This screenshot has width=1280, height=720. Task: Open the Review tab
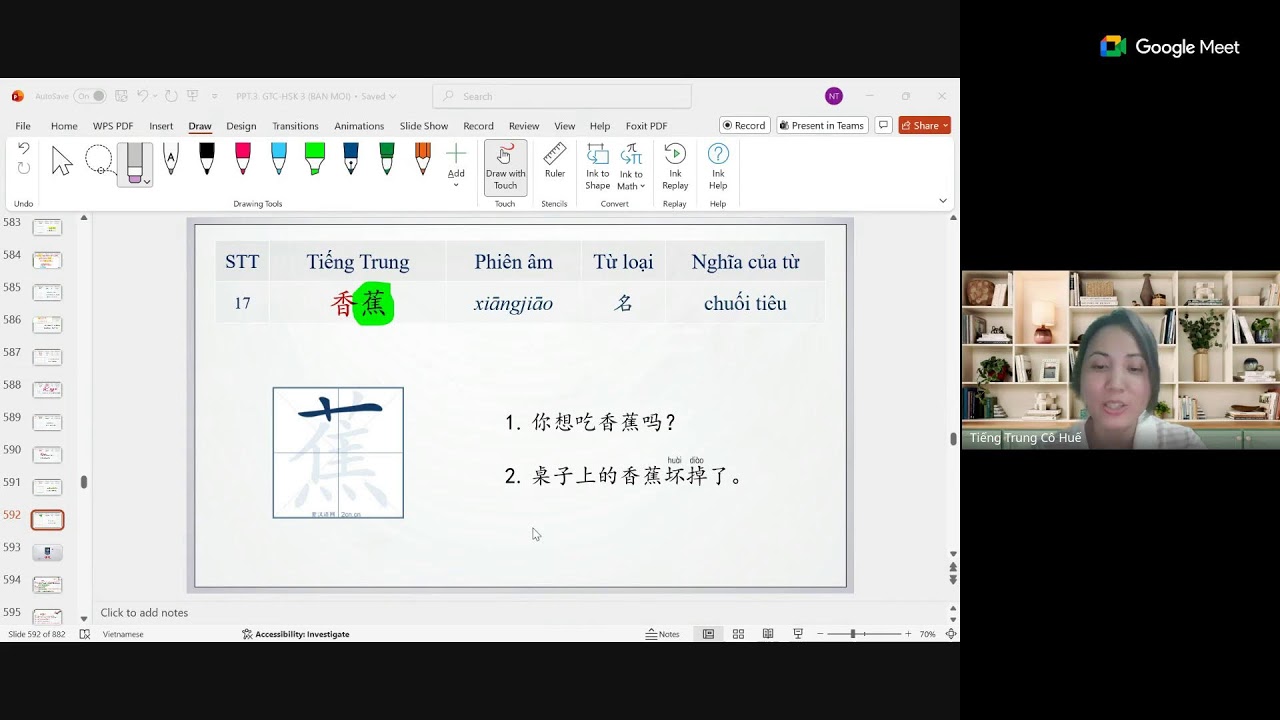(x=524, y=126)
